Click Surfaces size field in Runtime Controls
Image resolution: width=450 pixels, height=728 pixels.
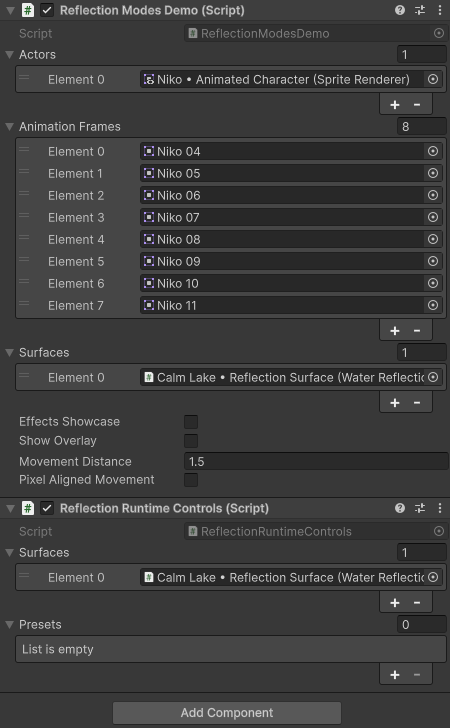(x=422, y=552)
